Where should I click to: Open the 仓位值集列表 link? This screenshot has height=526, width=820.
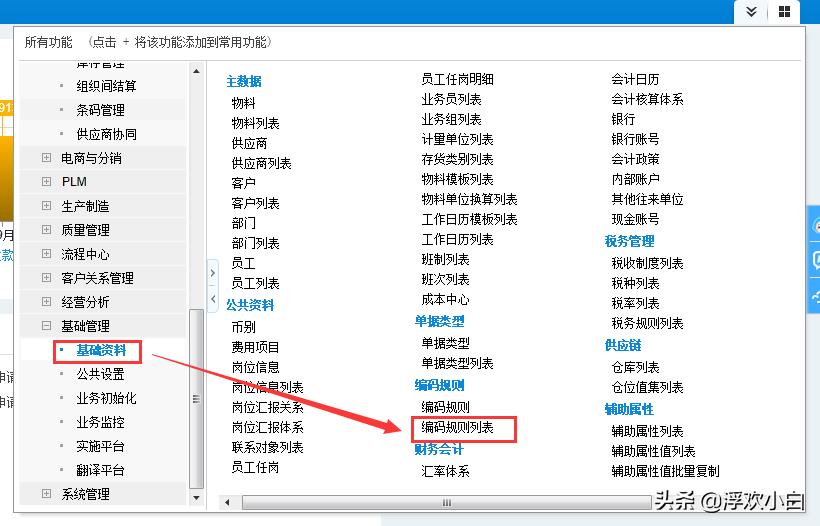(x=647, y=387)
